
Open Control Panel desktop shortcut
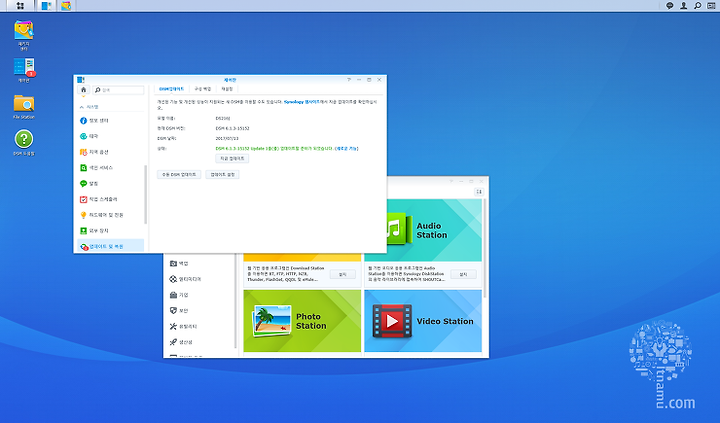pyautogui.click(x=23, y=70)
